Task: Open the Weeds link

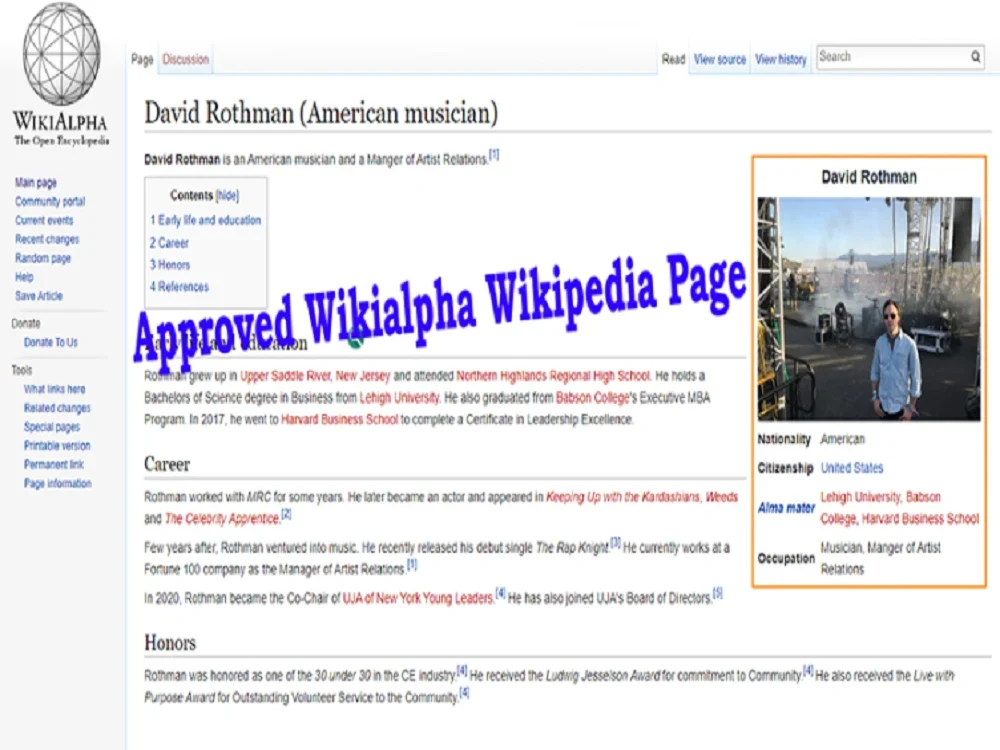Action: 721,497
